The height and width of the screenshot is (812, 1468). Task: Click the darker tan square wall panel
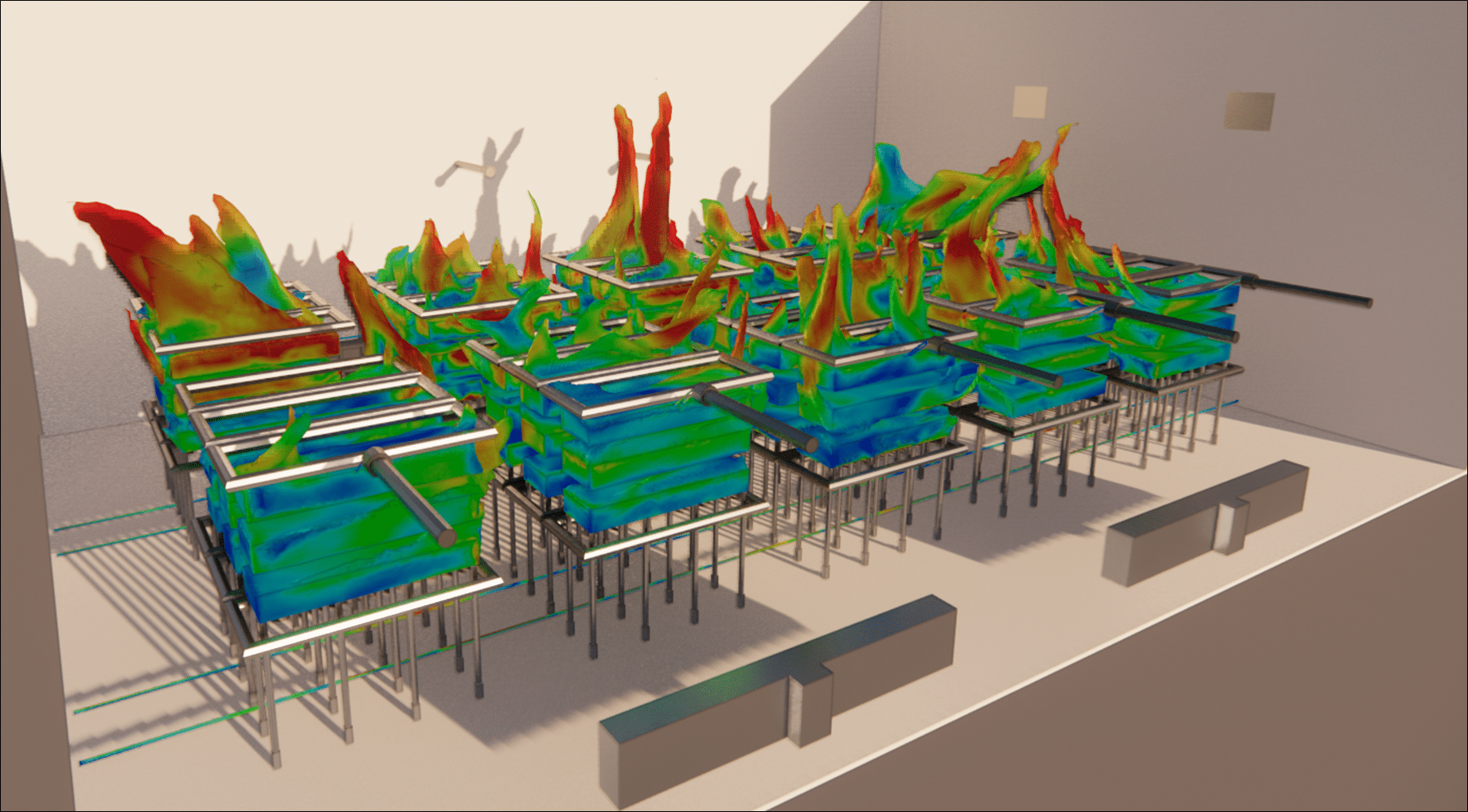(1248, 111)
